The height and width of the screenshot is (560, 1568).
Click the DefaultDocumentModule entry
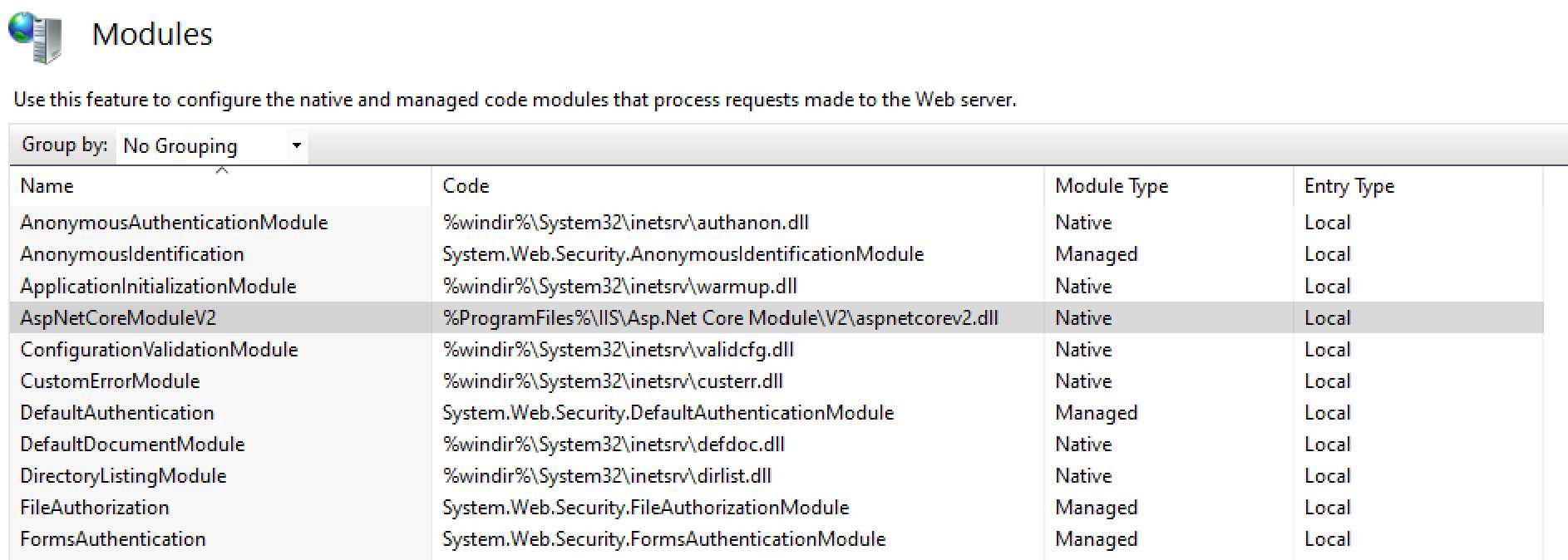click(x=131, y=444)
